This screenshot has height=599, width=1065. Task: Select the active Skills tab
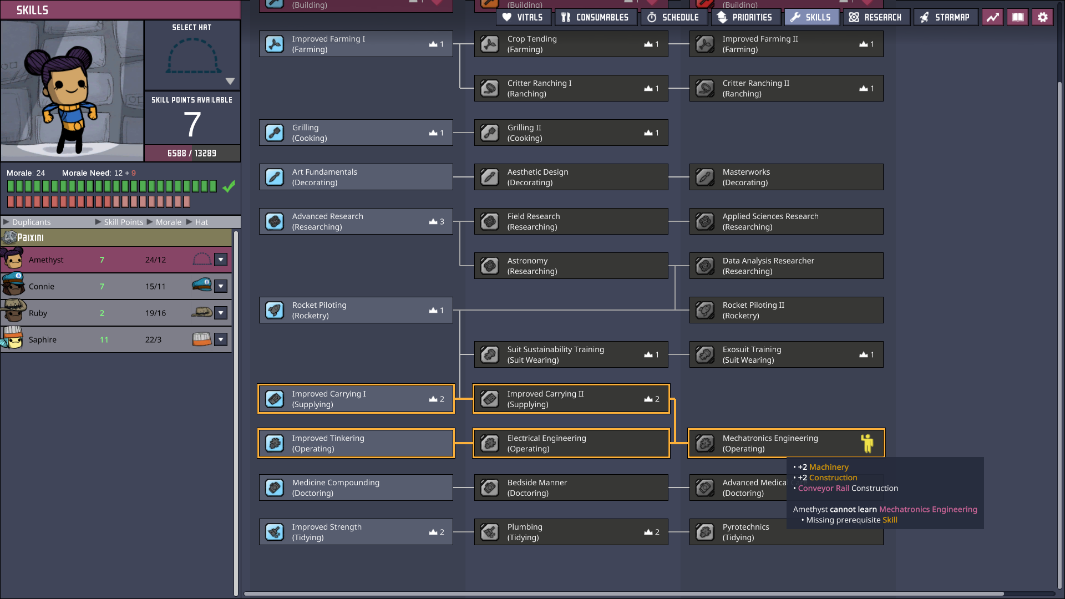[x=811, y=17]
